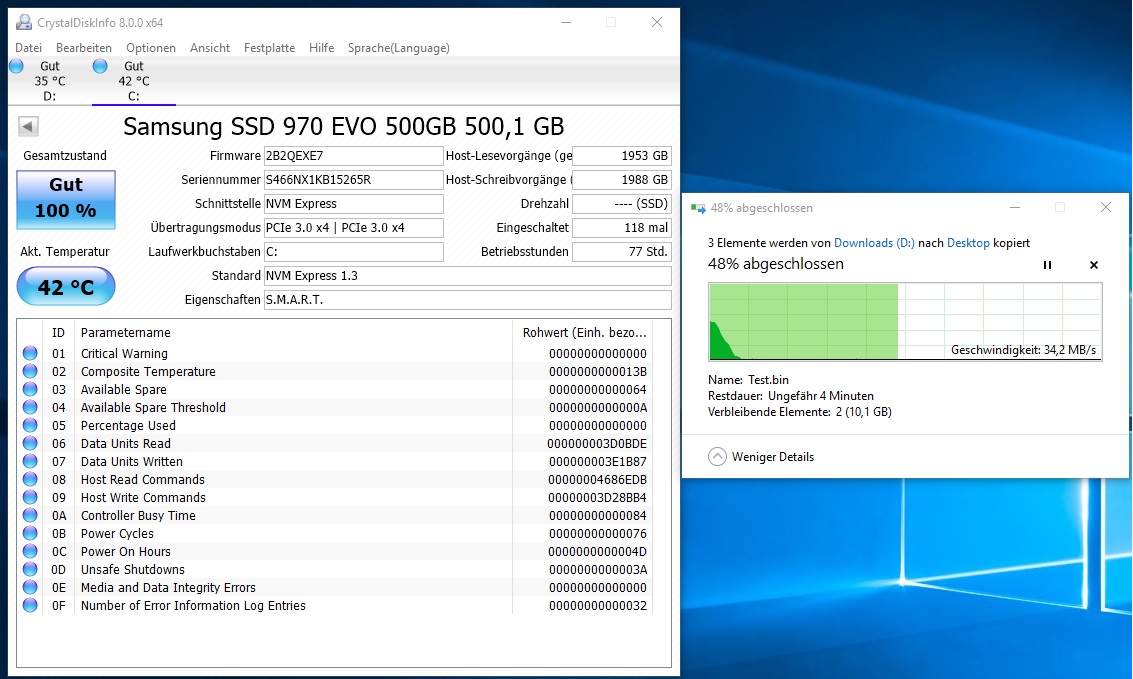Click the 42 °C temperature button

tap(66, 286)
